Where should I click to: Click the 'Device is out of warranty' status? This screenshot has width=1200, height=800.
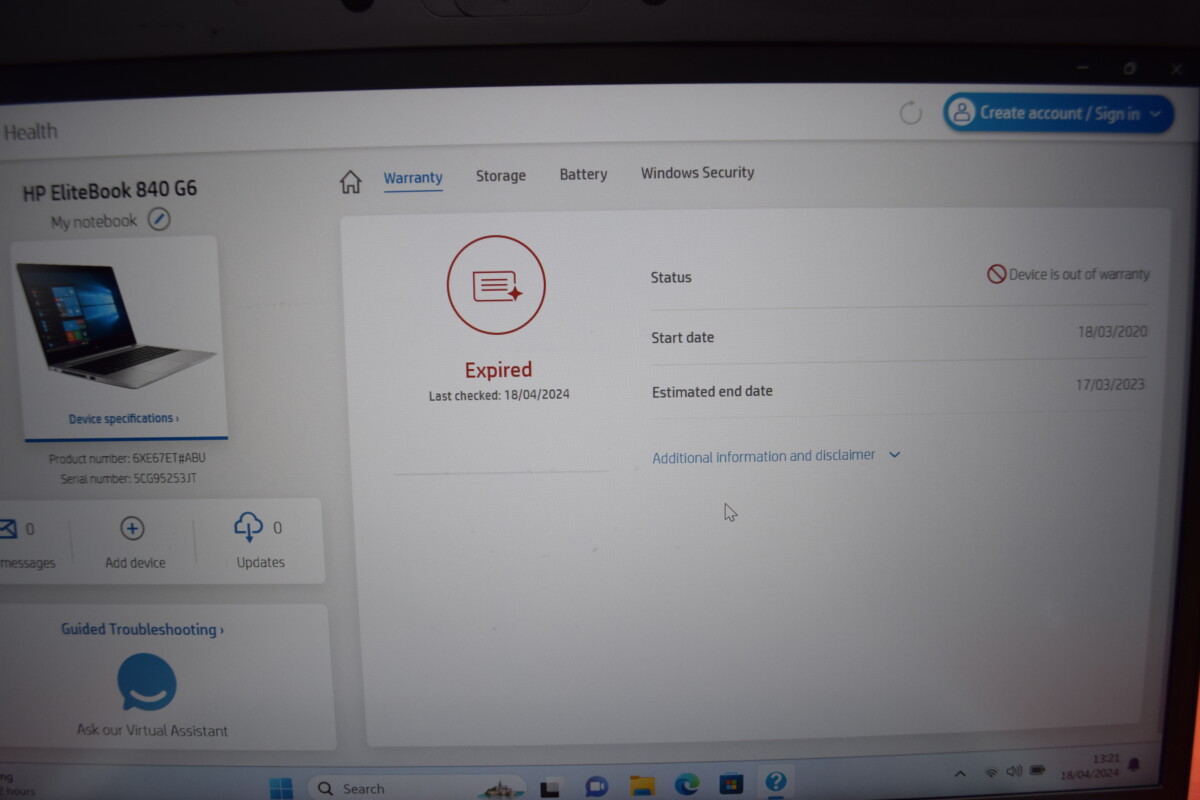pyautogui.click(x=1068, y=274)
